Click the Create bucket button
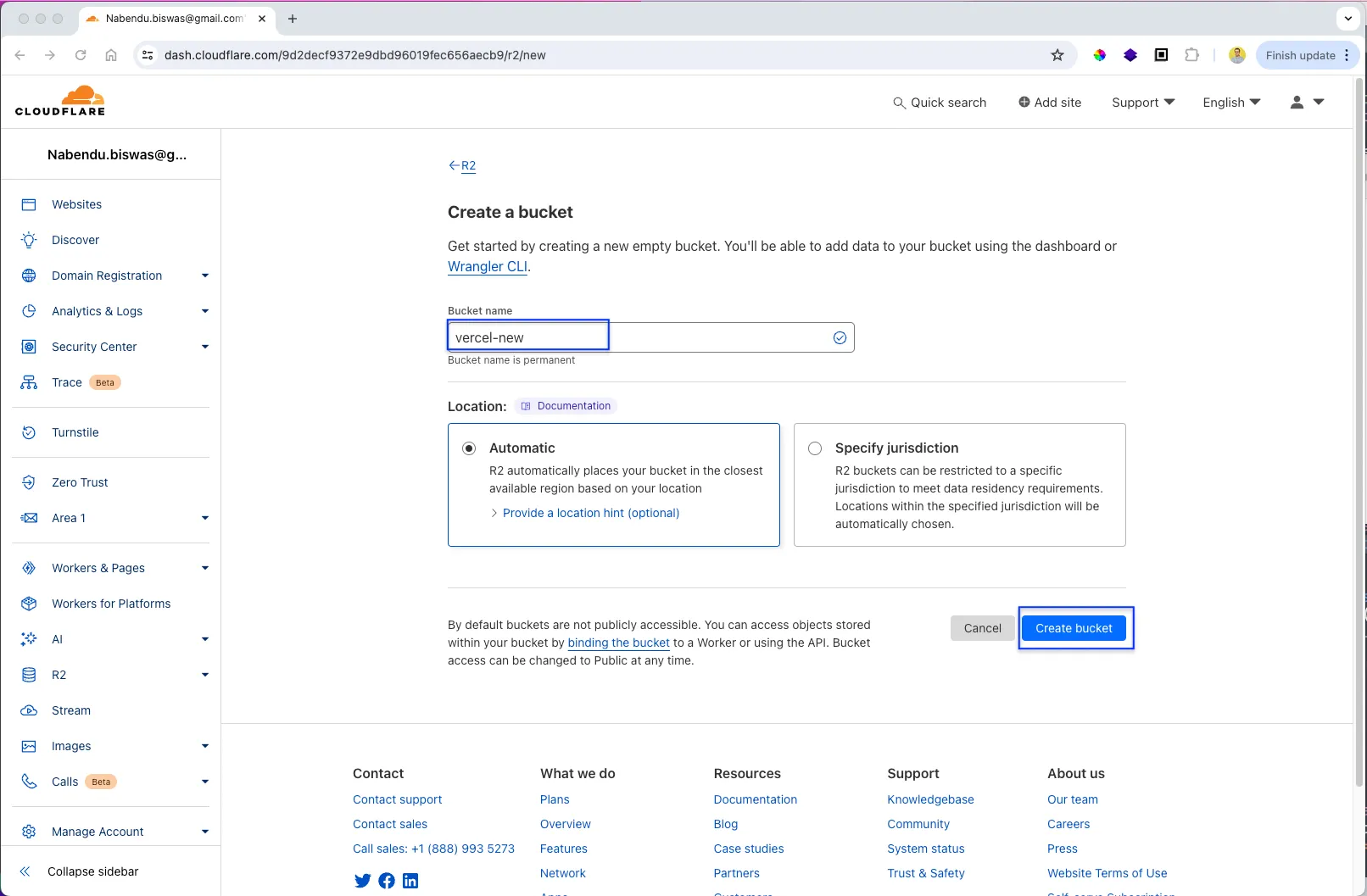 (1074, 628)
